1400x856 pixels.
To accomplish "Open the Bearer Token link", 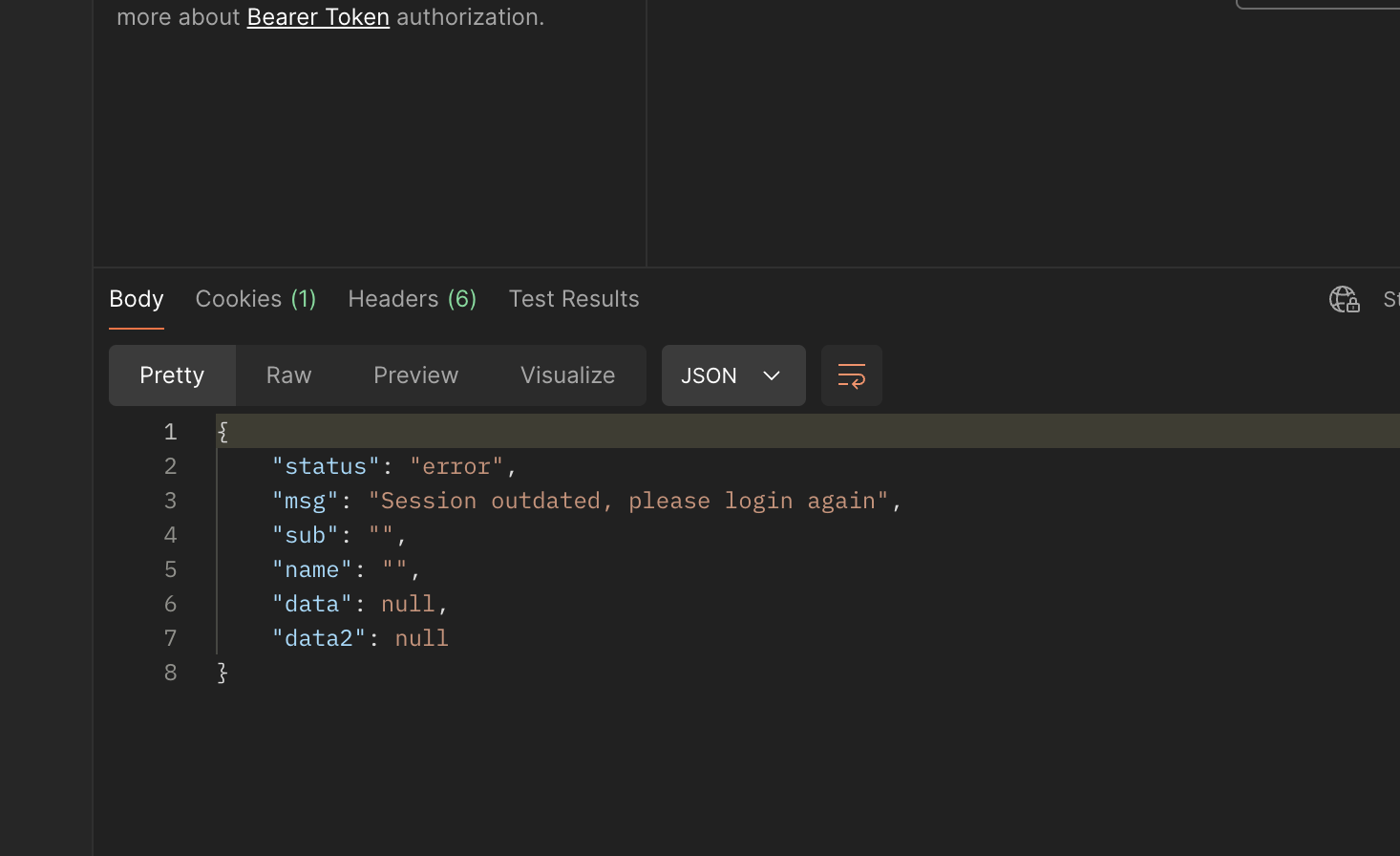I will click(x=318, y=17).
